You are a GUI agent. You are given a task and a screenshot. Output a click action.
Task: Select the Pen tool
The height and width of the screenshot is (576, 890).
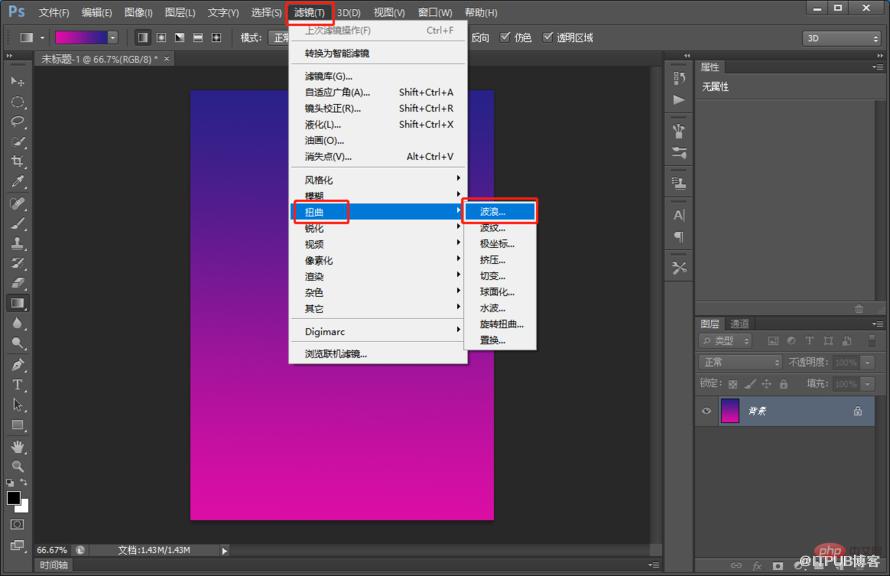[18, 364]
